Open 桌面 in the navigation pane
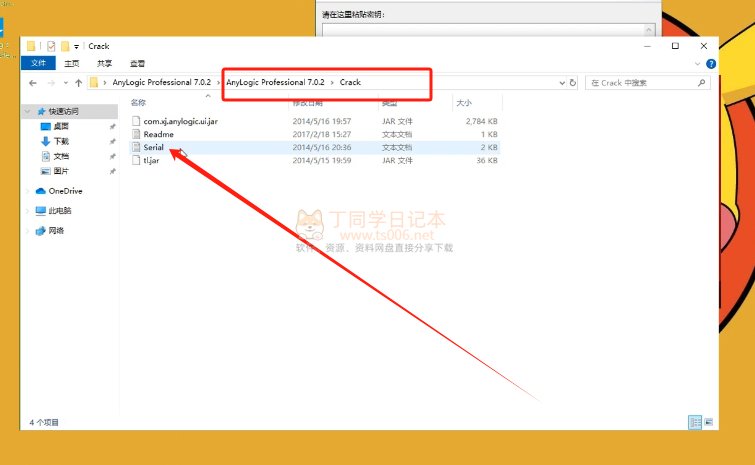This screenshot has height=465, width=755. [x=61, y=126]
